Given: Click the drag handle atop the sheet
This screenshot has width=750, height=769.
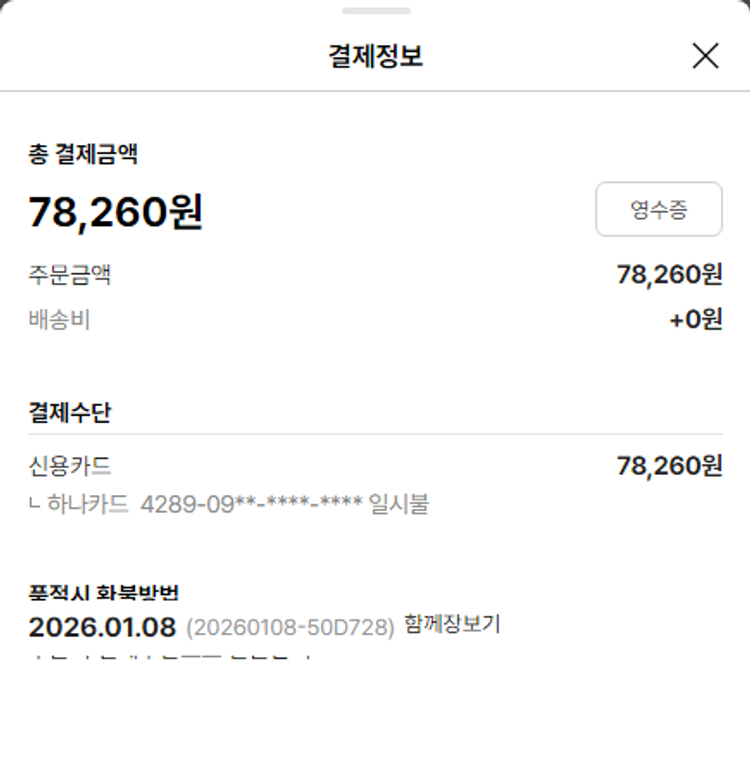Looking at the screenshot, I should 375,11.
